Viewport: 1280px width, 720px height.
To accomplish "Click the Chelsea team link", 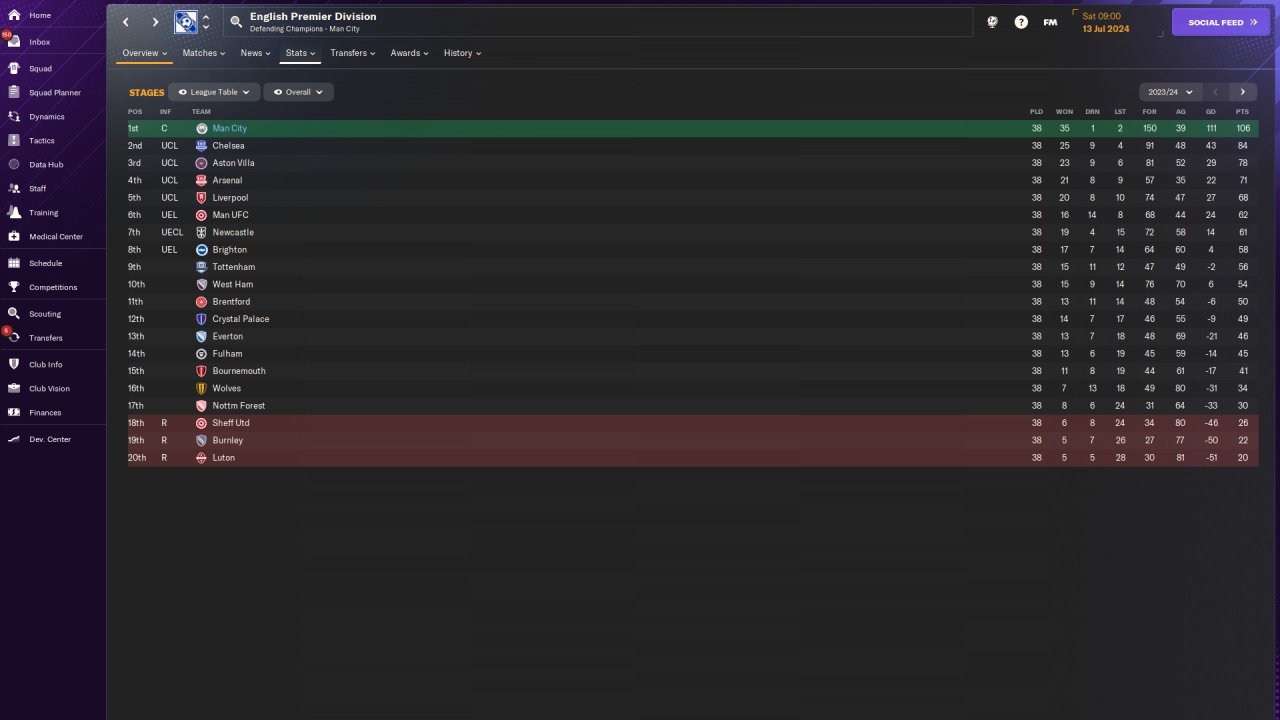I will click(x=228, y=146).
